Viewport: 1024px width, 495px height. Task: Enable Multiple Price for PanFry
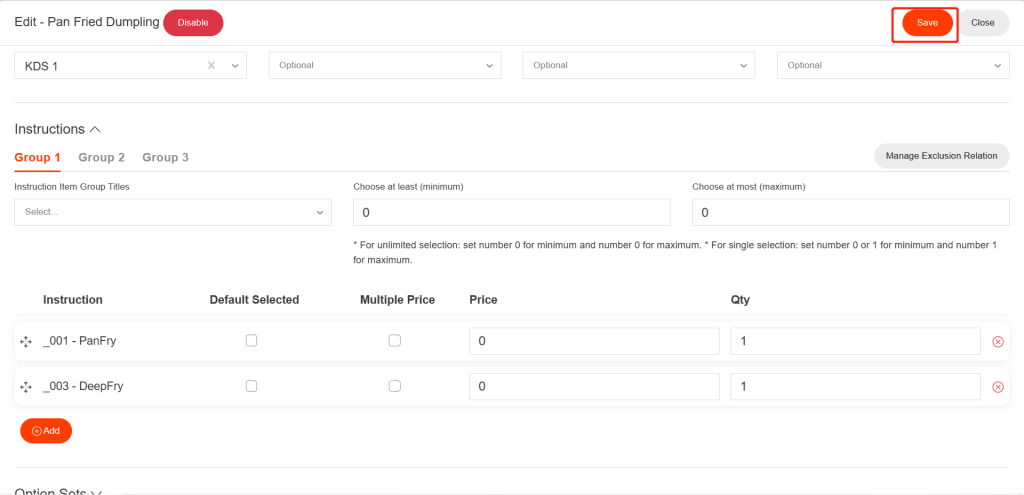coord(395,341)
